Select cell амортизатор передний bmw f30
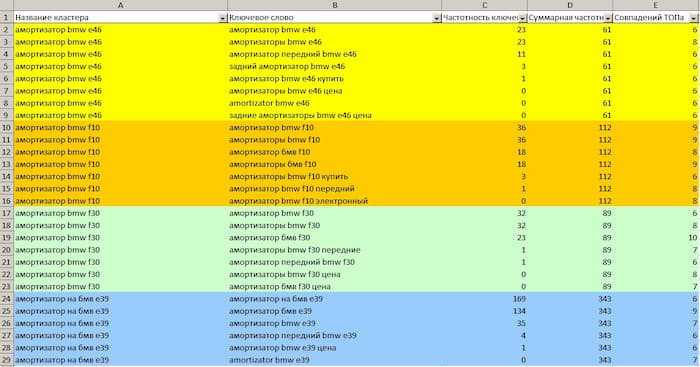Screen dimensions: 700x367 coord(334,263)
